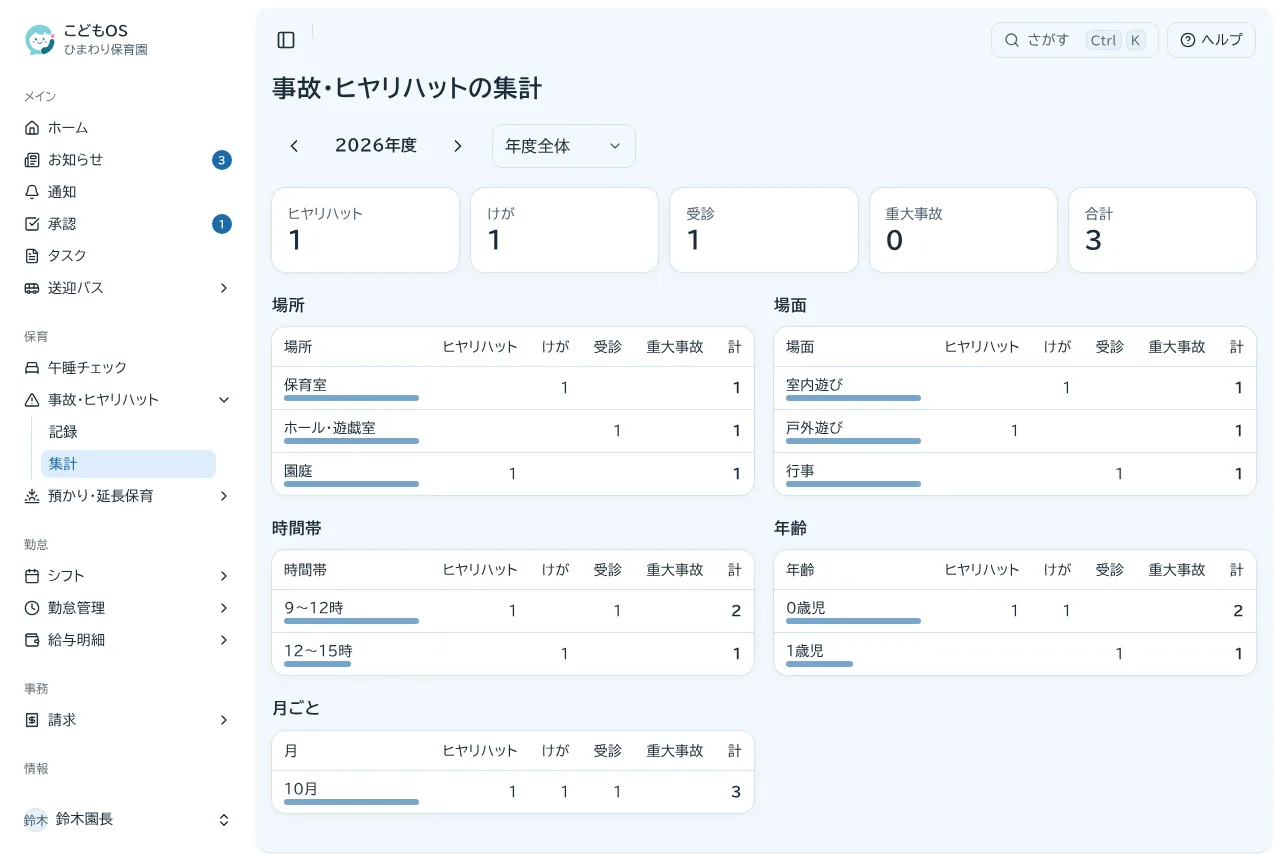Screen dimensions: 1280x860
Task: Expand the 給与明細 submenu chevron
Action: [224, 640]
